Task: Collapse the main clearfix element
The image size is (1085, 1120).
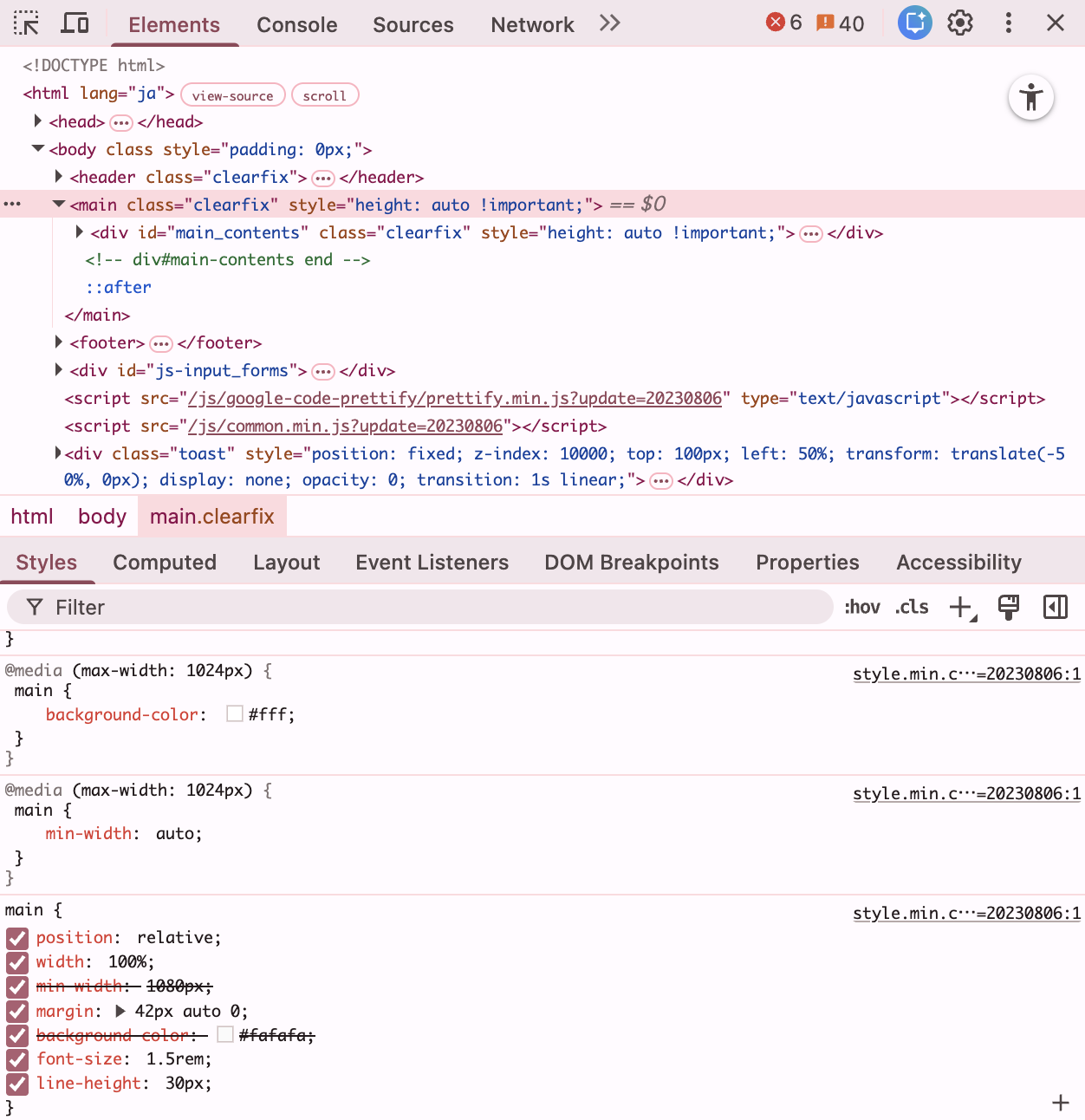Action: [59, 205]
